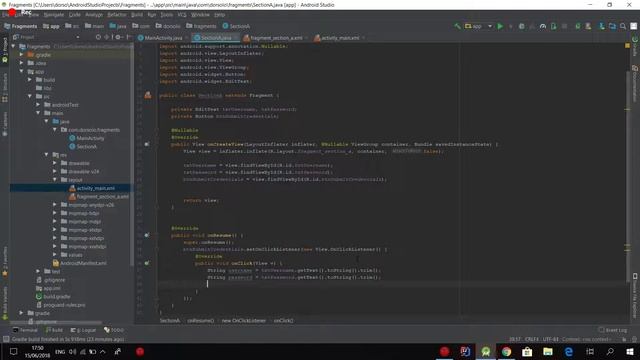
Task: Run the app with the green play button
Action: coord(500,26)
